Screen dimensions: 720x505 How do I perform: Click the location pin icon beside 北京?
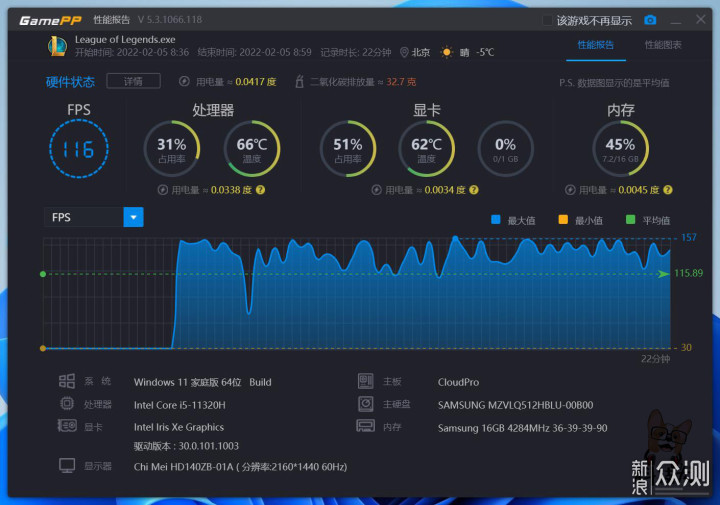click(x=404, y=52)
